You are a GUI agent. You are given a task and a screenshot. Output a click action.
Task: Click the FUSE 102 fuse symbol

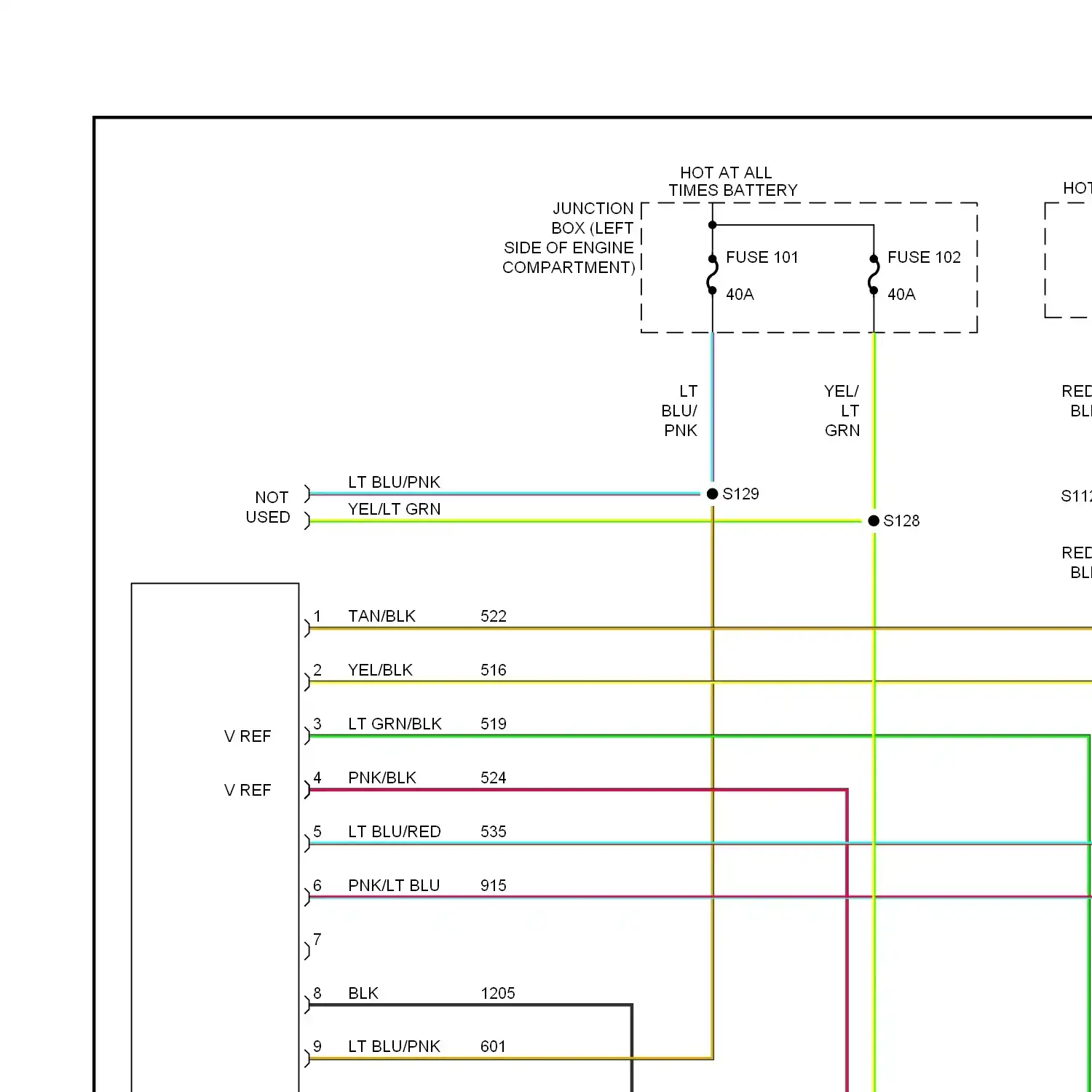(874, 274)
